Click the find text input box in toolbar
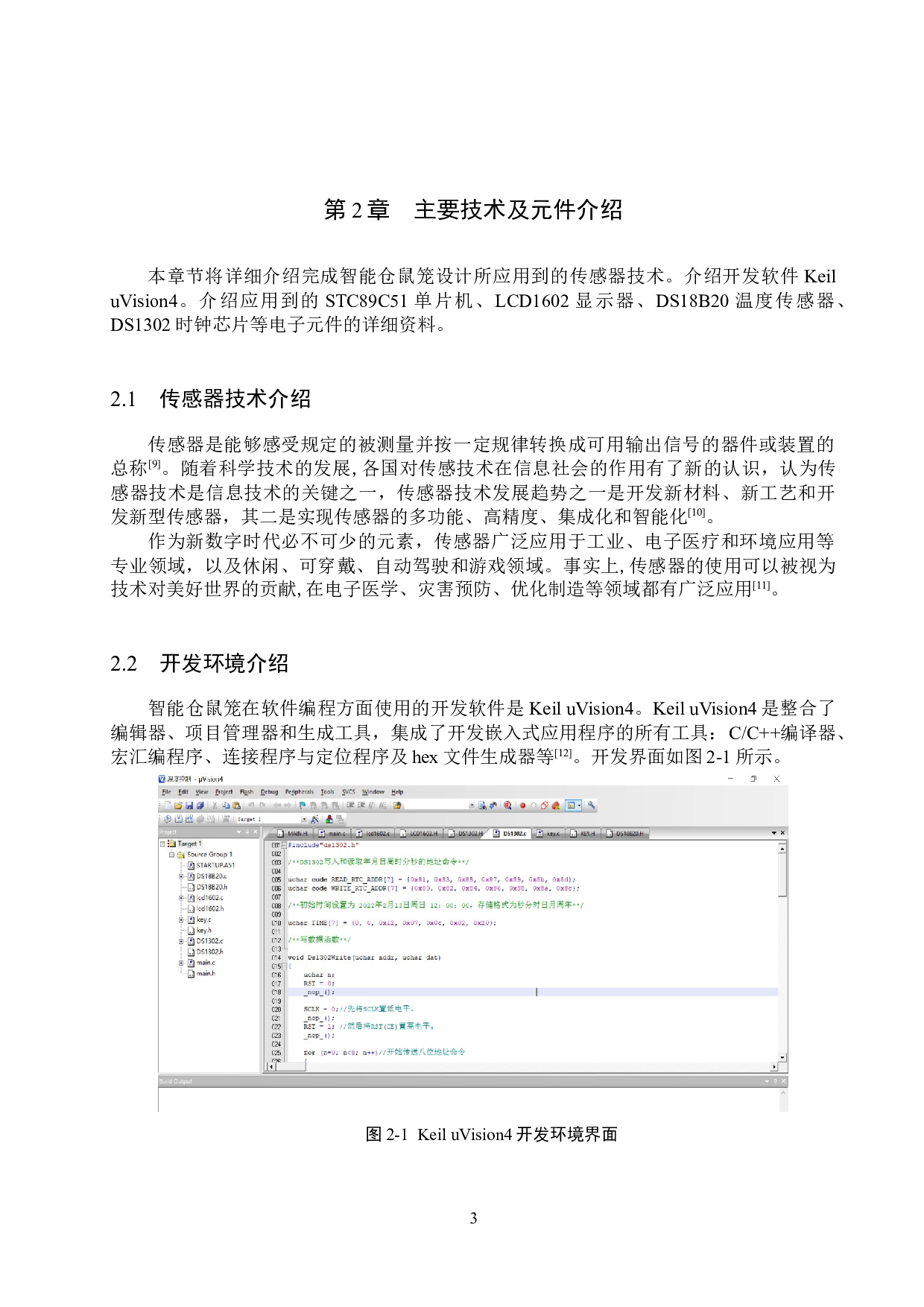 pyautogui.click(x=436, y=806)
